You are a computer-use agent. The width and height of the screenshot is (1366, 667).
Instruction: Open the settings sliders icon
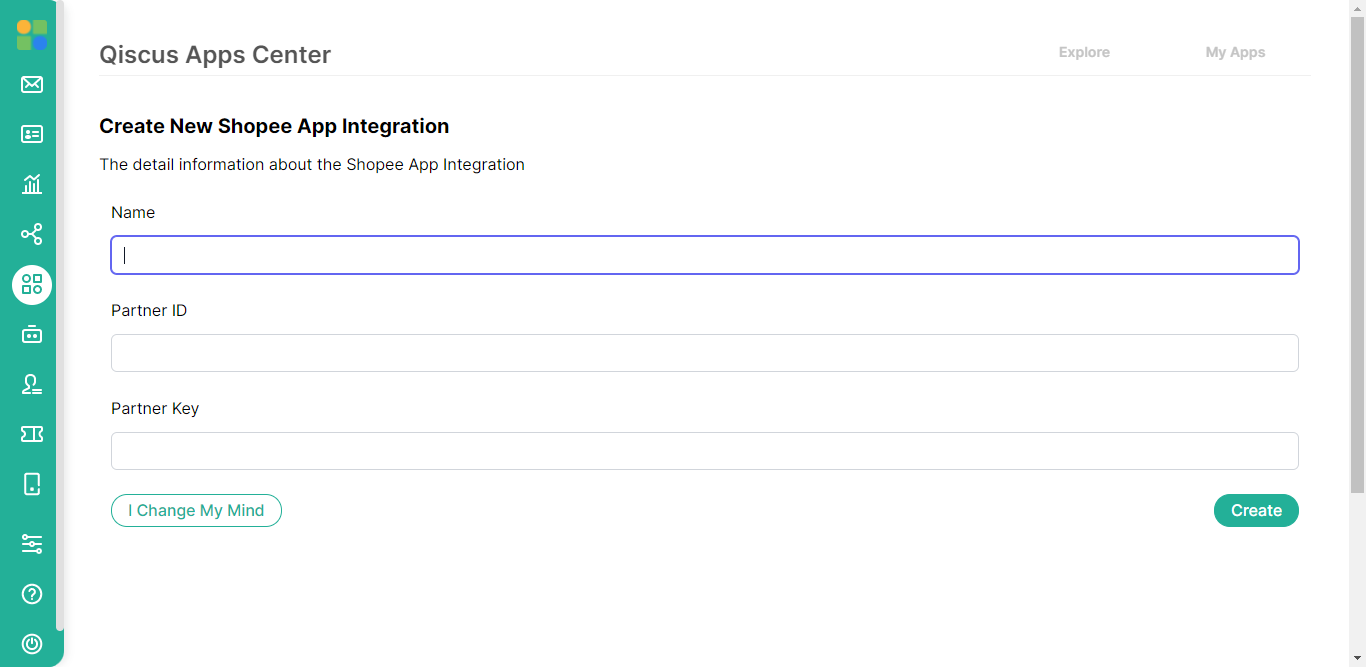[x=32, y=544]
